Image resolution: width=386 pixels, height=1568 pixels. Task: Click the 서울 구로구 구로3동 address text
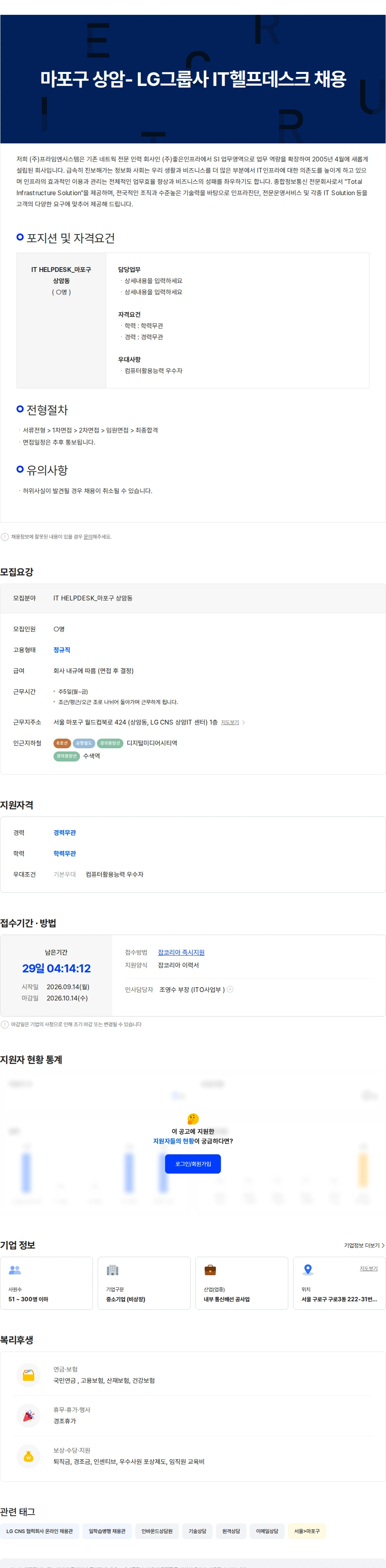point(339,1299)
